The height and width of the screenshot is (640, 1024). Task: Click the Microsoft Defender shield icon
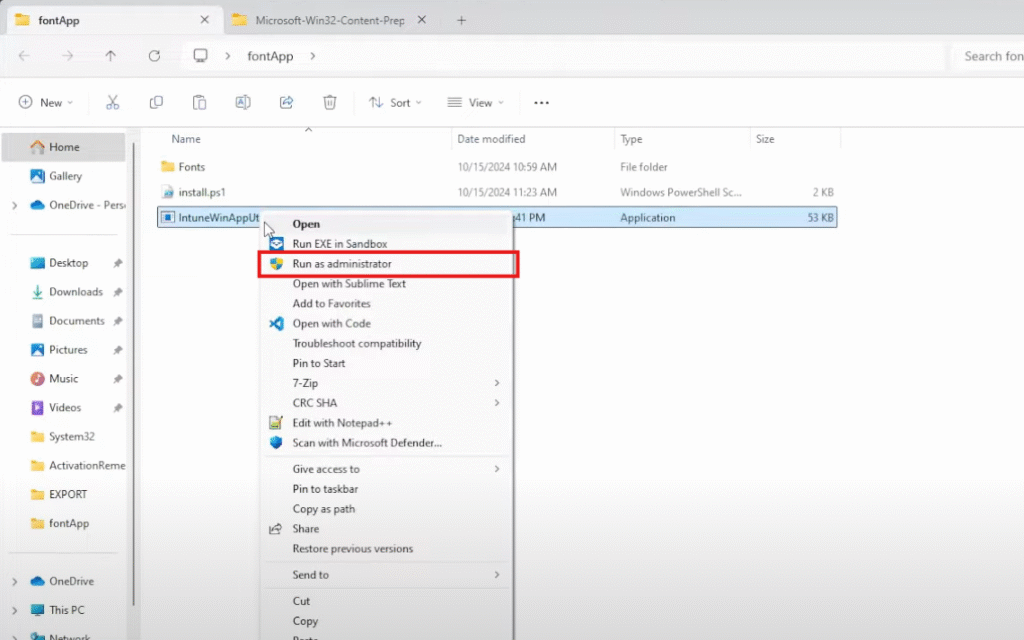pos(276,443)
